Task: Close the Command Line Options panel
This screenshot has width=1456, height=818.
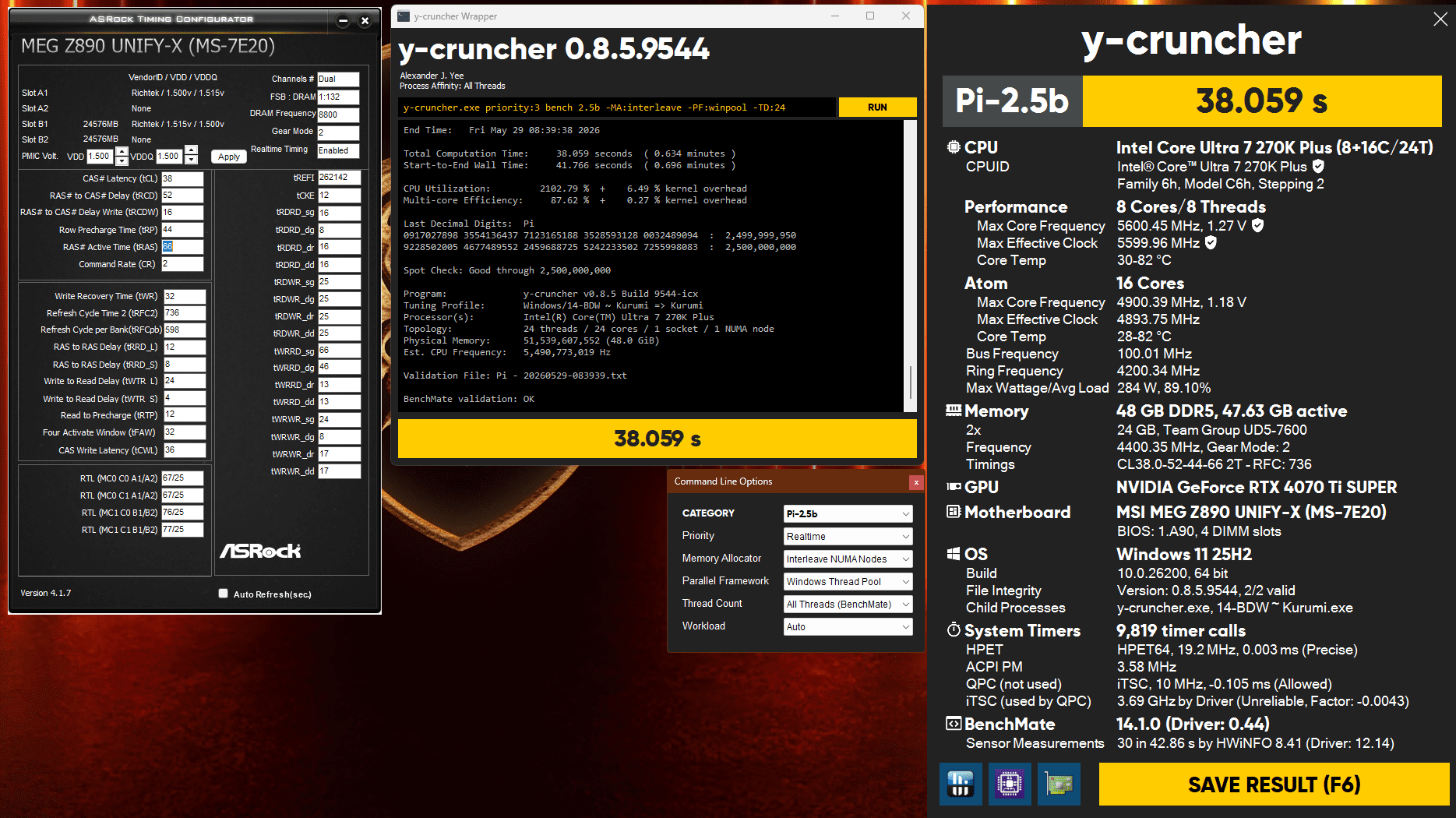Action: pyautogui.click(x=916, y=482)
